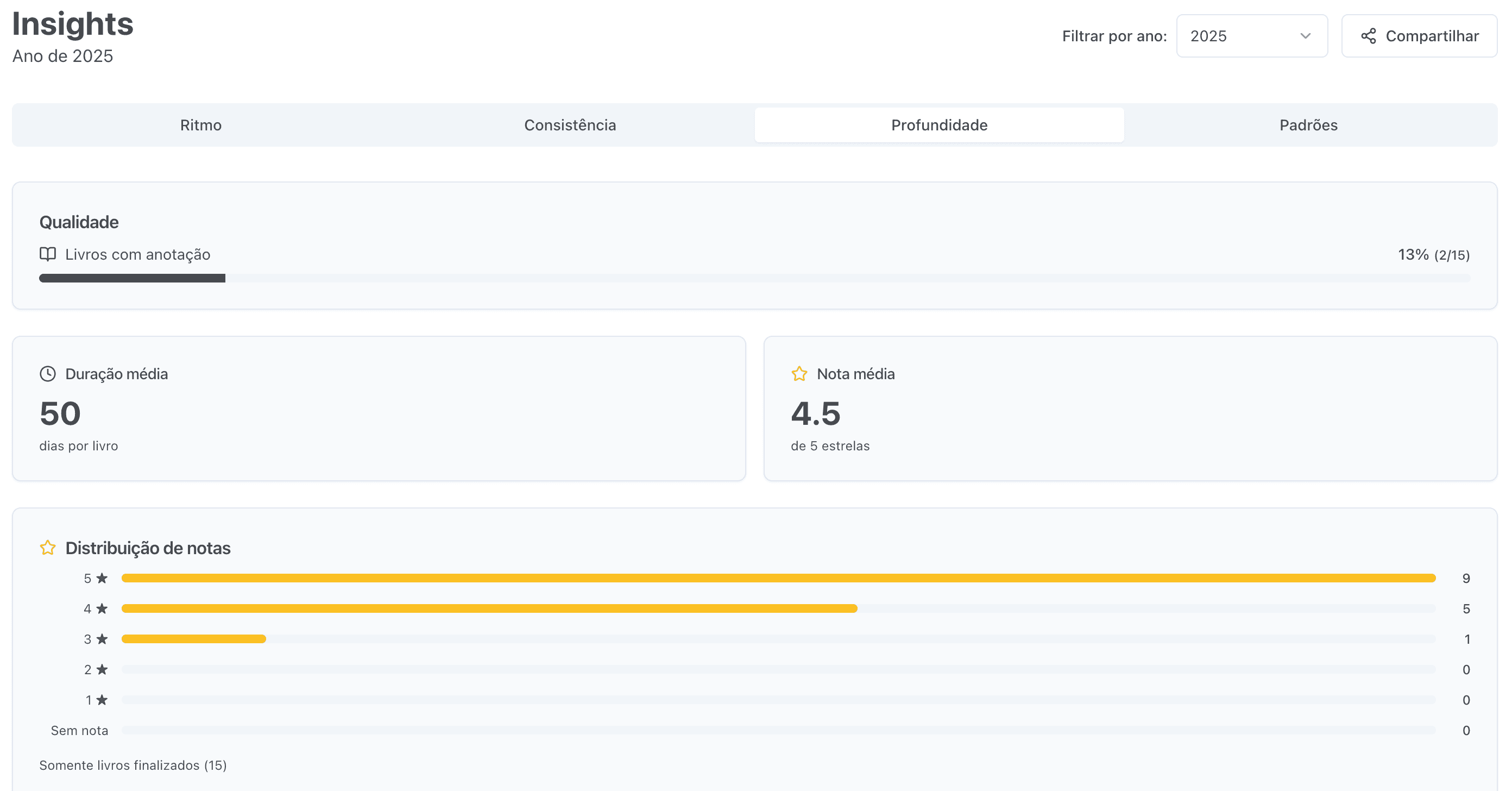Switch to the Consistência tab
The width and height of the screenshot is (1512, 791).
click(570, 125)
